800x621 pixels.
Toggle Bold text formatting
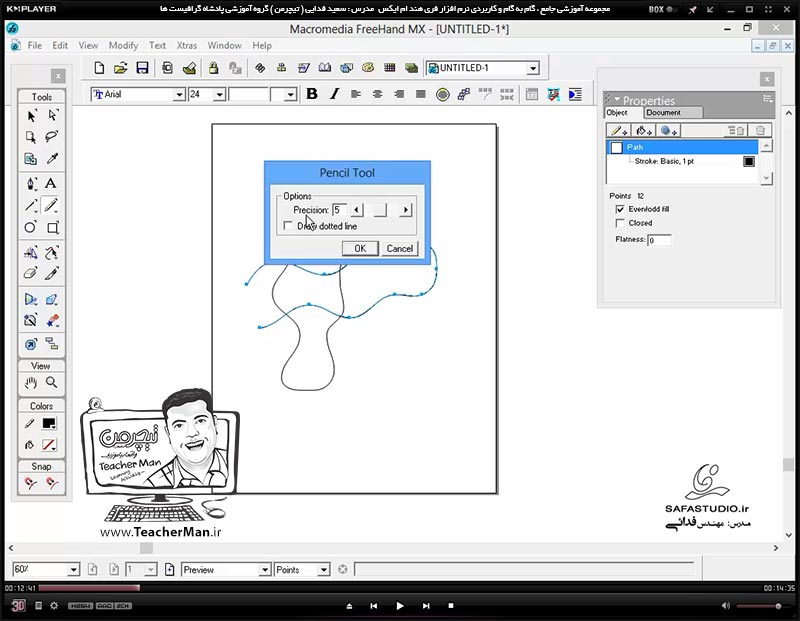pos(312,94)
